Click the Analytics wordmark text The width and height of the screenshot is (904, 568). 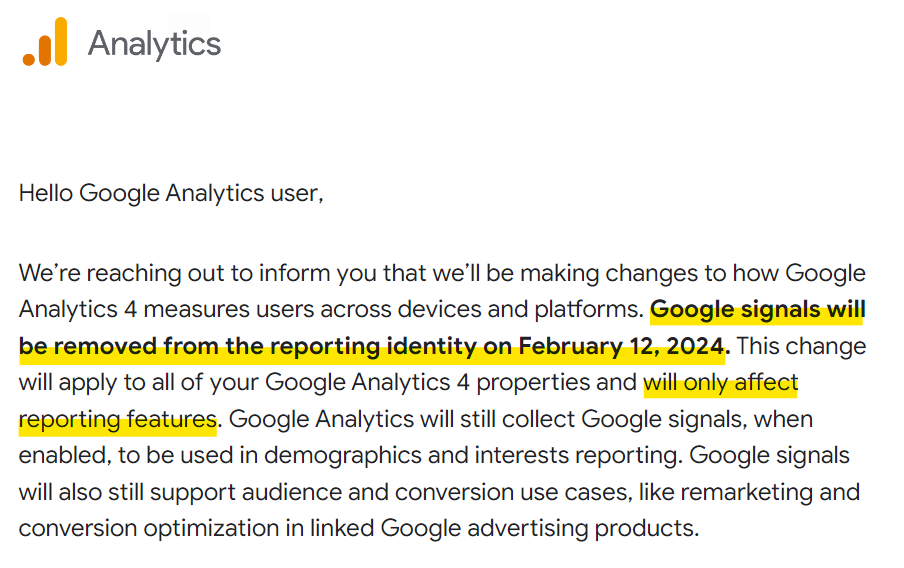point(154,44)
